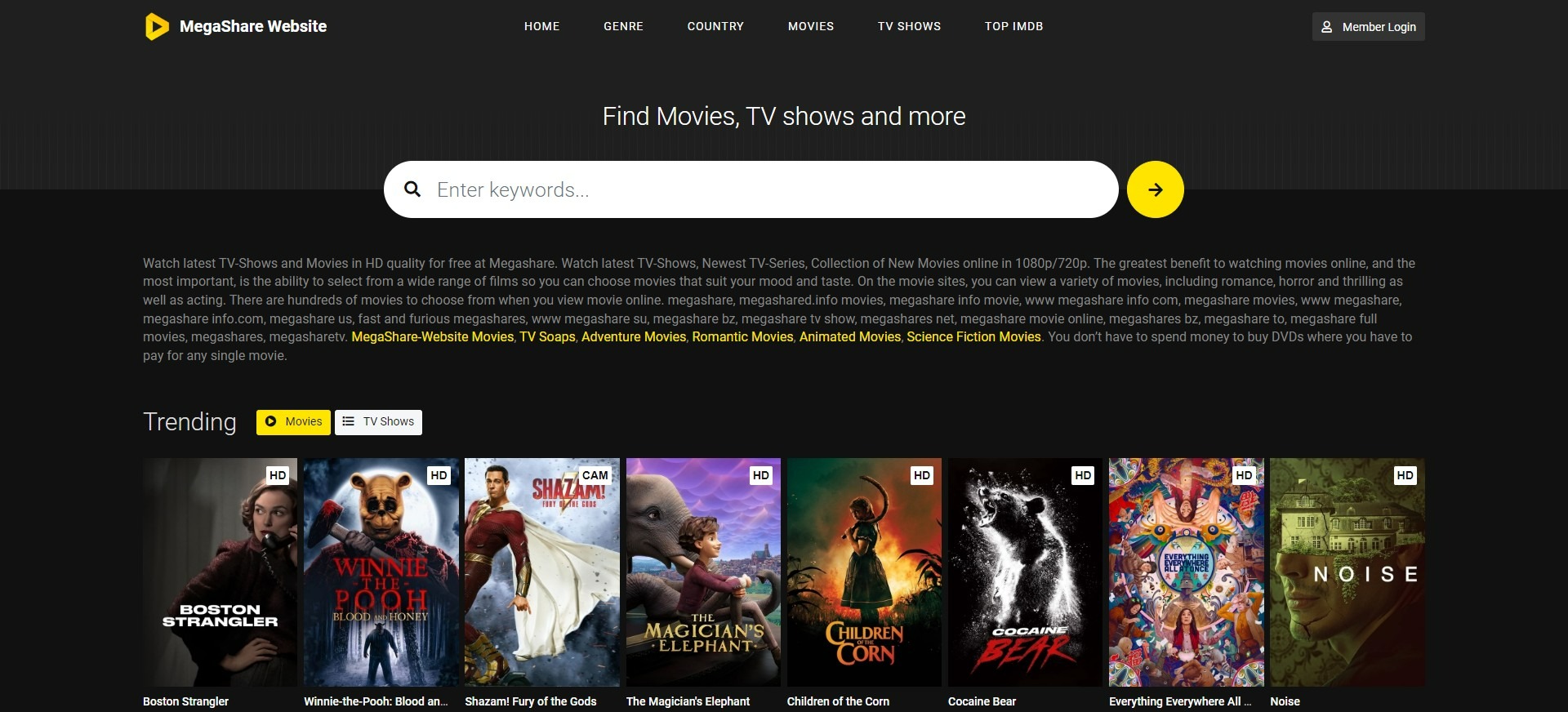Click HD badge on Boston Strangler poster
Image resolution: width=1568 pixels, height=712 pixels.
pyautogui.click(x=278, y=475)
